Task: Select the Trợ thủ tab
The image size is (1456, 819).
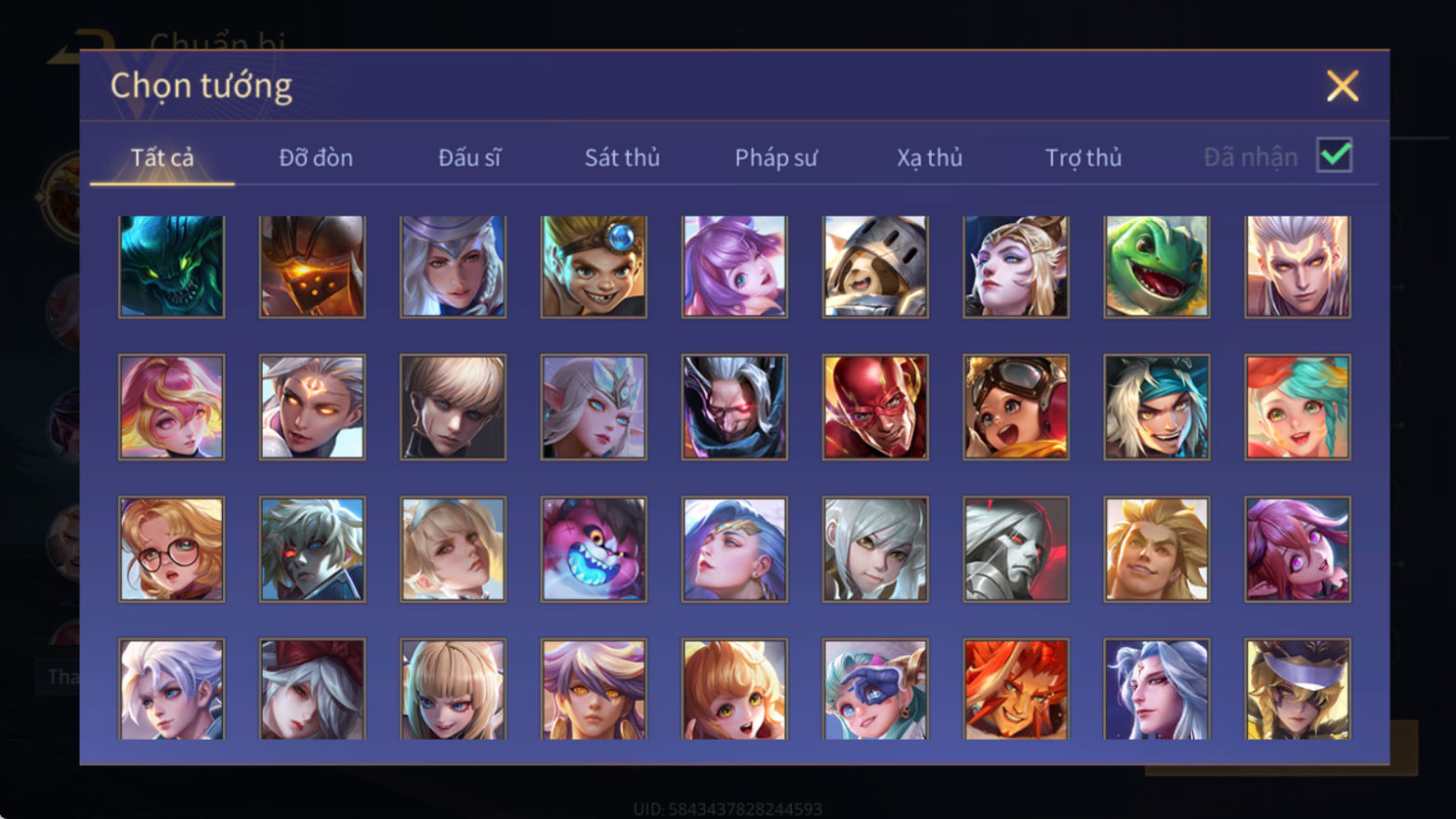Action: pyautogui.click(x=1083, y=158)
